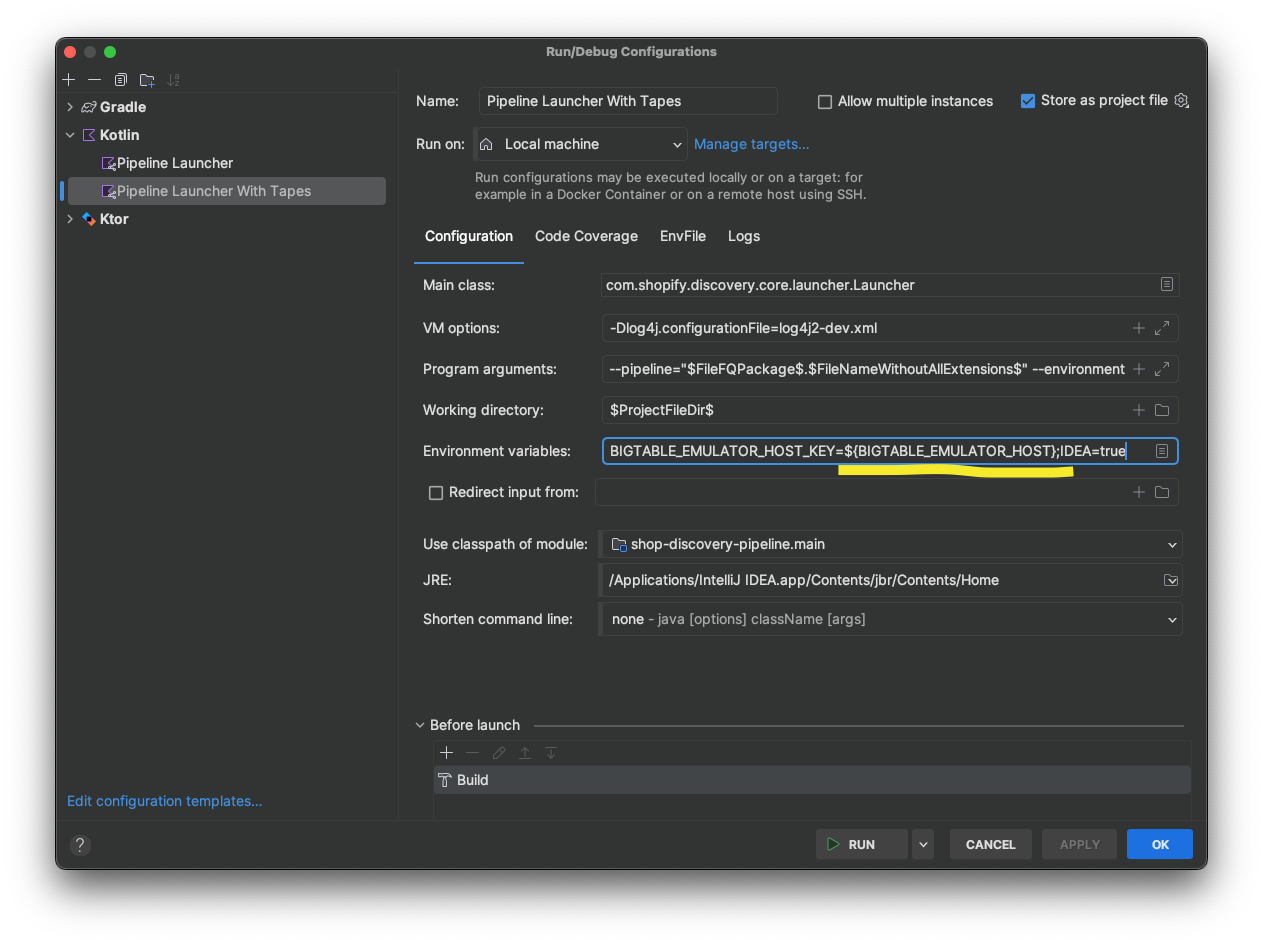Add a Before launch task

point(447,753)
